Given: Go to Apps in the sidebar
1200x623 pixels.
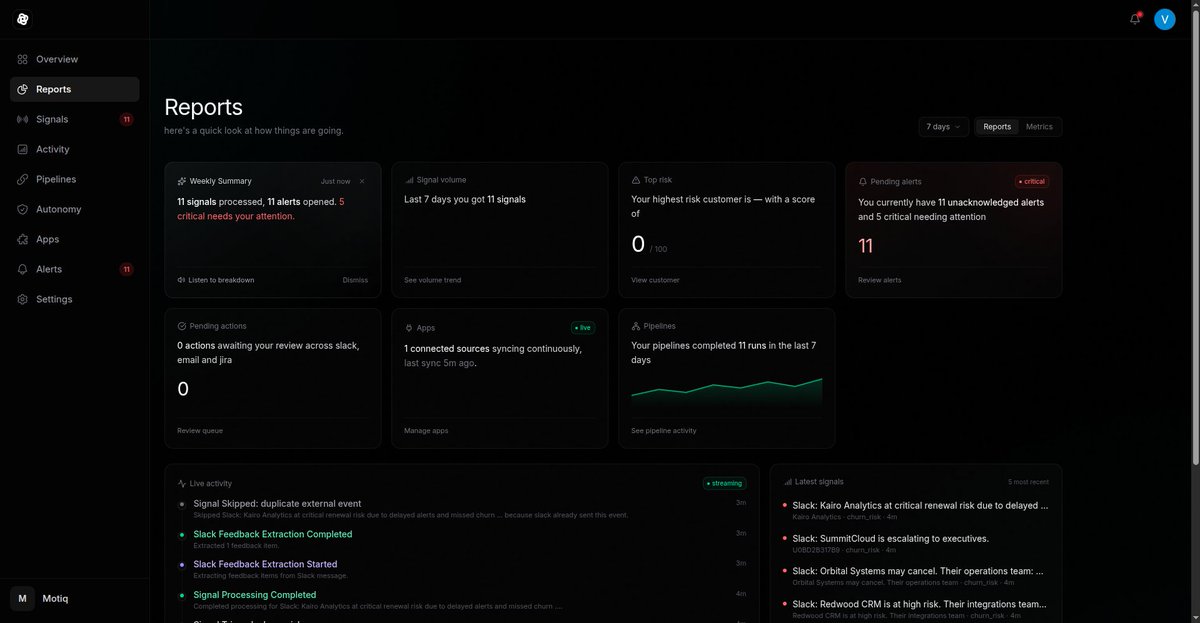Looking at the screenshot, I should coord(75,239).
